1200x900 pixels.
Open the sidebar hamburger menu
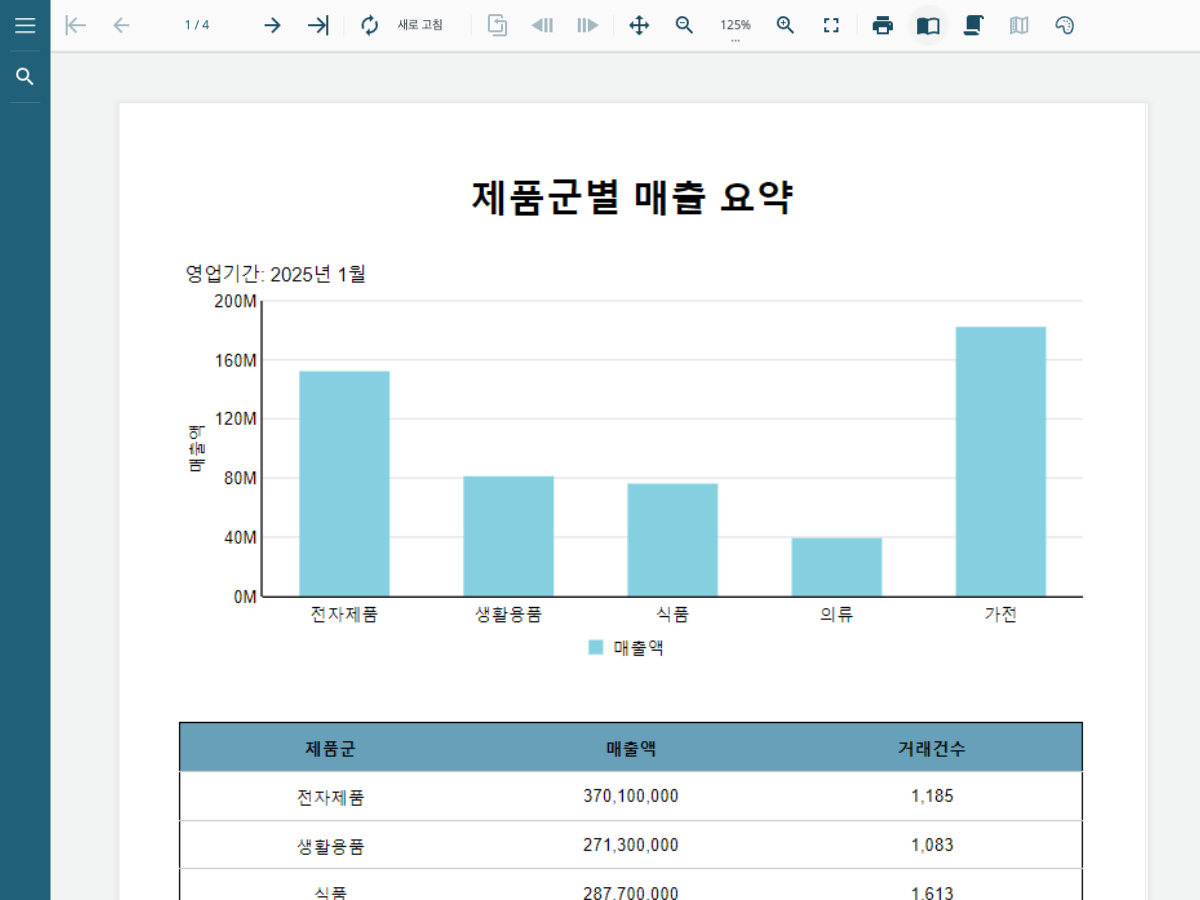click(x=25, y=25)
